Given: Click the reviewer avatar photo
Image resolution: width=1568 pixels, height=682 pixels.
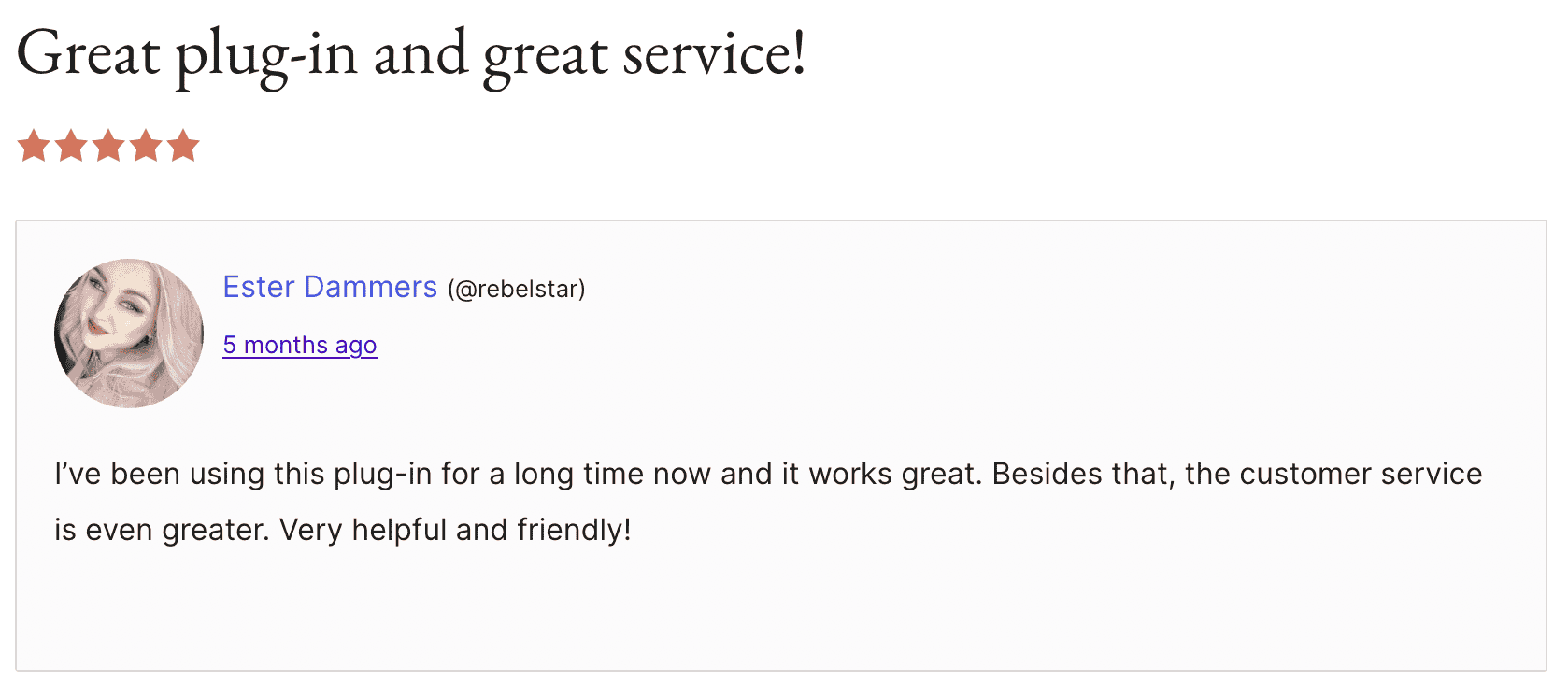Looking at the screenshot, I should point(129,334).
